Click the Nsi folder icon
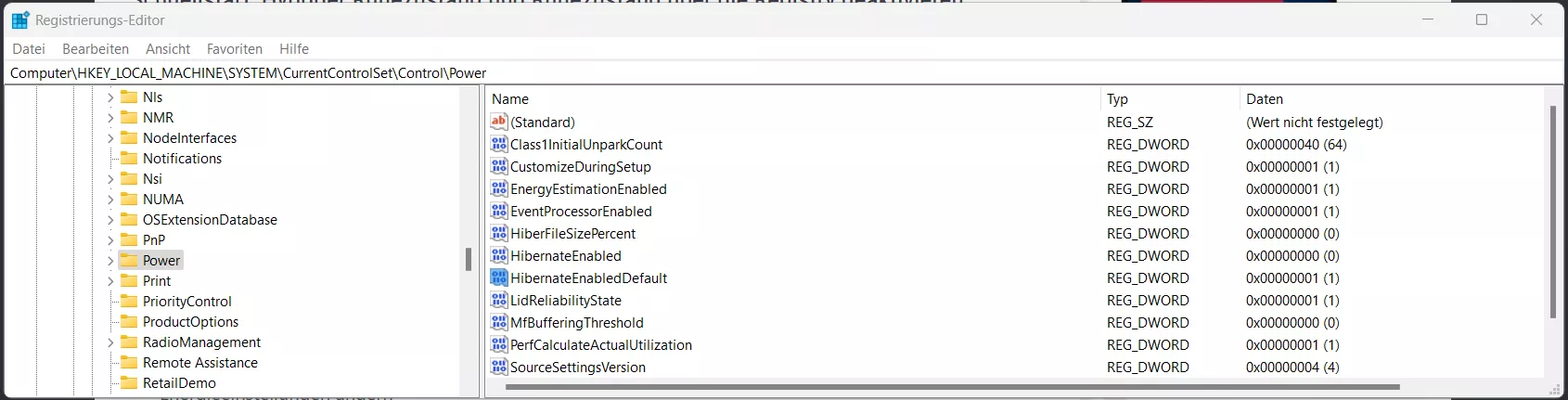 pos(129,178)
